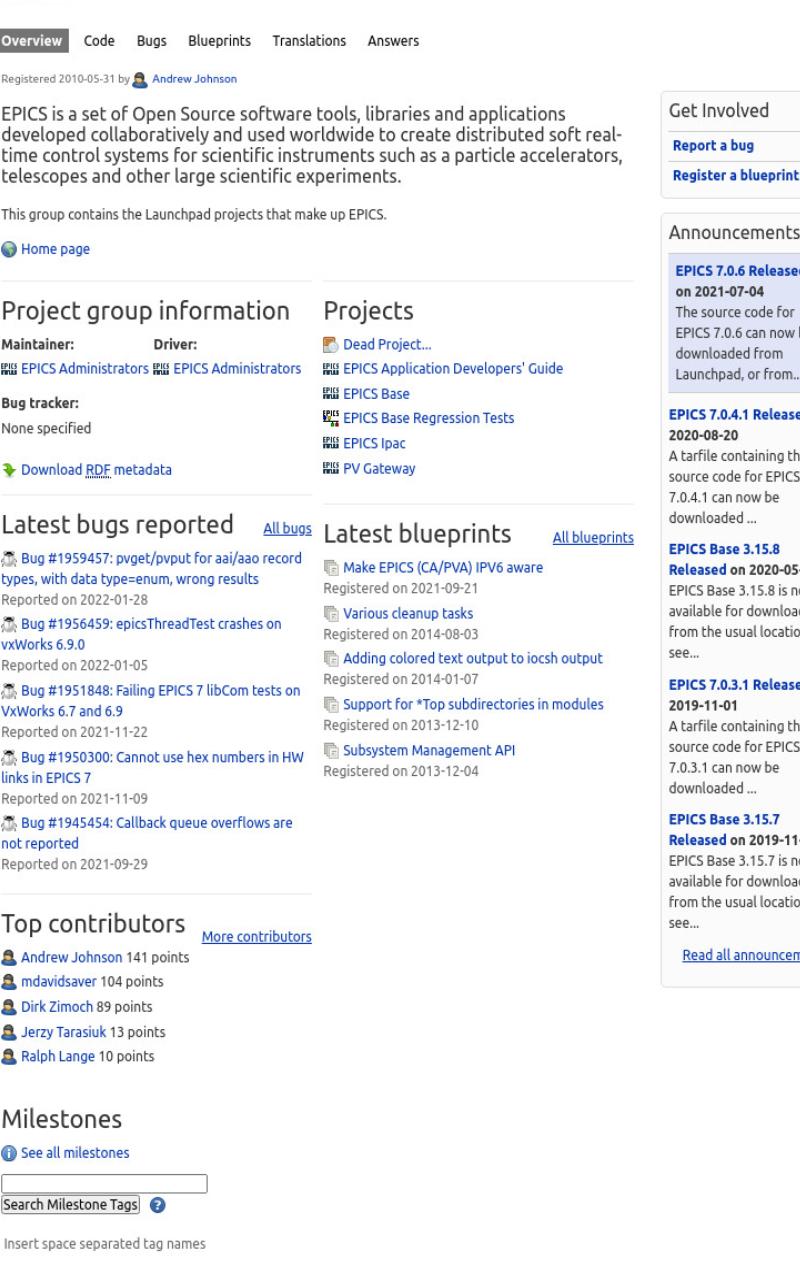Click blueprint icon for Various cleanup tasks
800x1280 pixels.
click(331, 614)
